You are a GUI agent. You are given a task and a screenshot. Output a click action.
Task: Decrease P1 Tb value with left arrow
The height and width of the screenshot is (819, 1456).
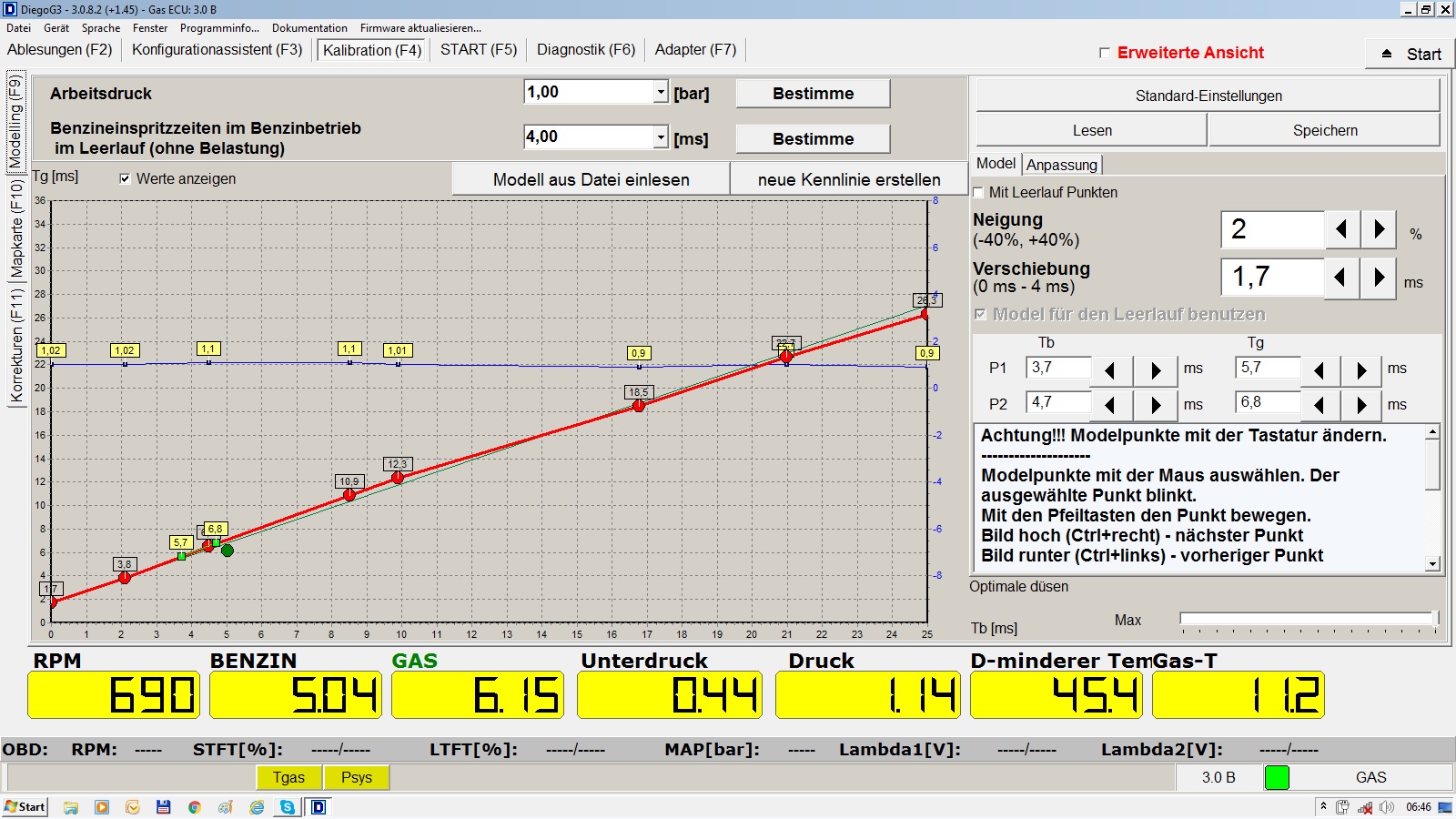1110,369
